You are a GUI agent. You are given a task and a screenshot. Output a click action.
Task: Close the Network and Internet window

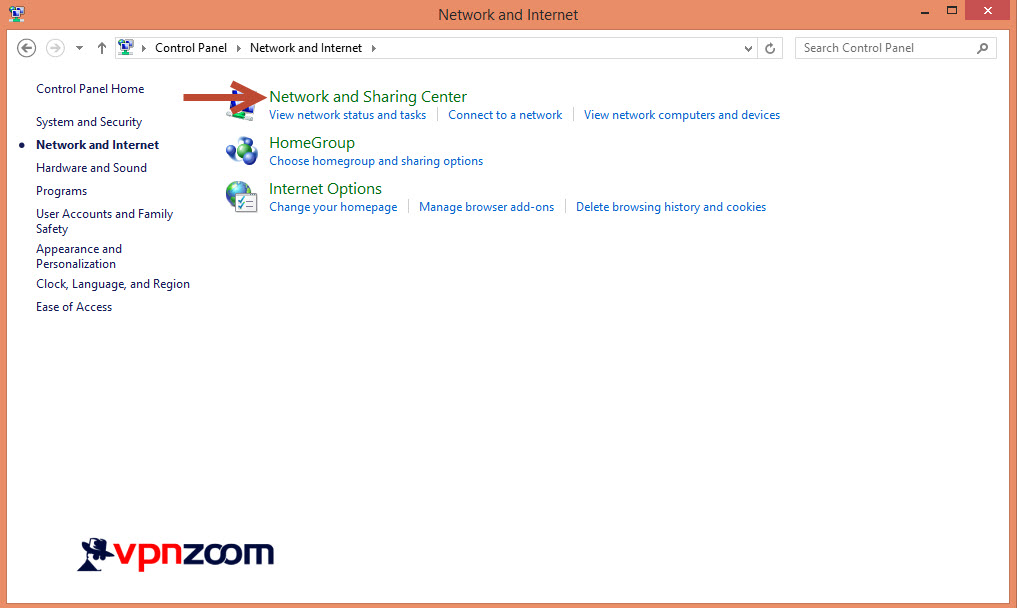click(x=987, y=10)
